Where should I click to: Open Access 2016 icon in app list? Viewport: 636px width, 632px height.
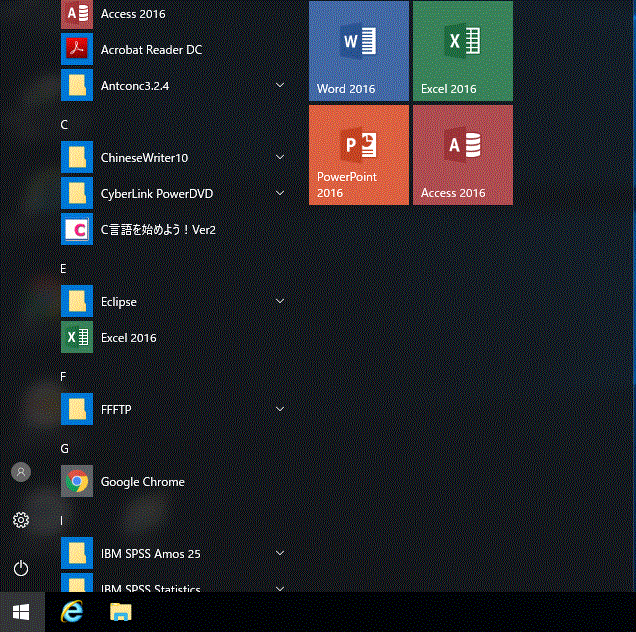(x=77, y=14)
